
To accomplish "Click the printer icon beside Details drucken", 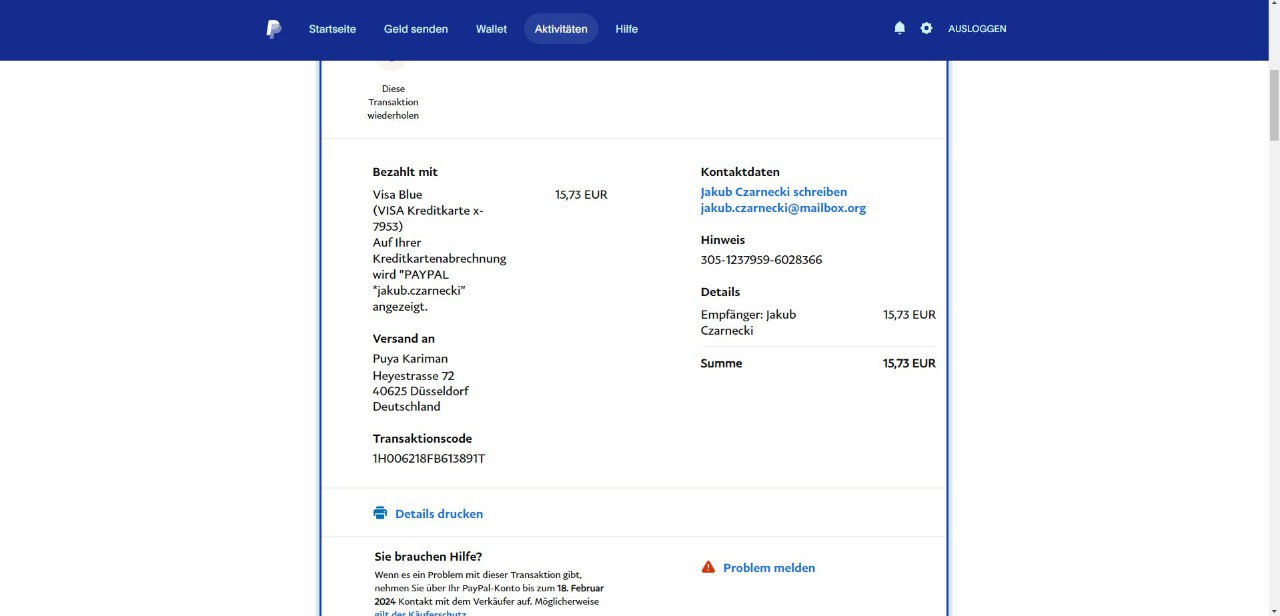I will 380,513.
